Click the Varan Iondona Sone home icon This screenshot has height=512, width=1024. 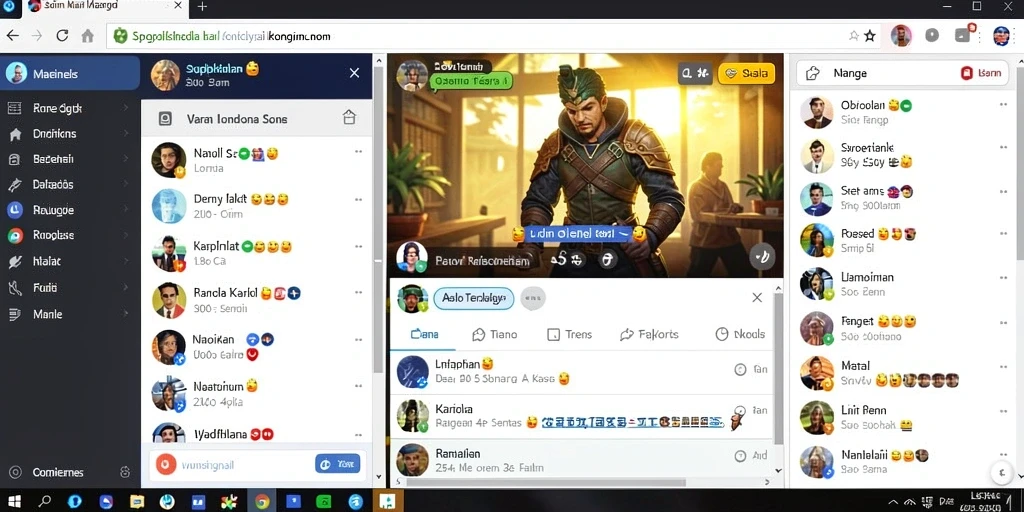tap(349, 118)
